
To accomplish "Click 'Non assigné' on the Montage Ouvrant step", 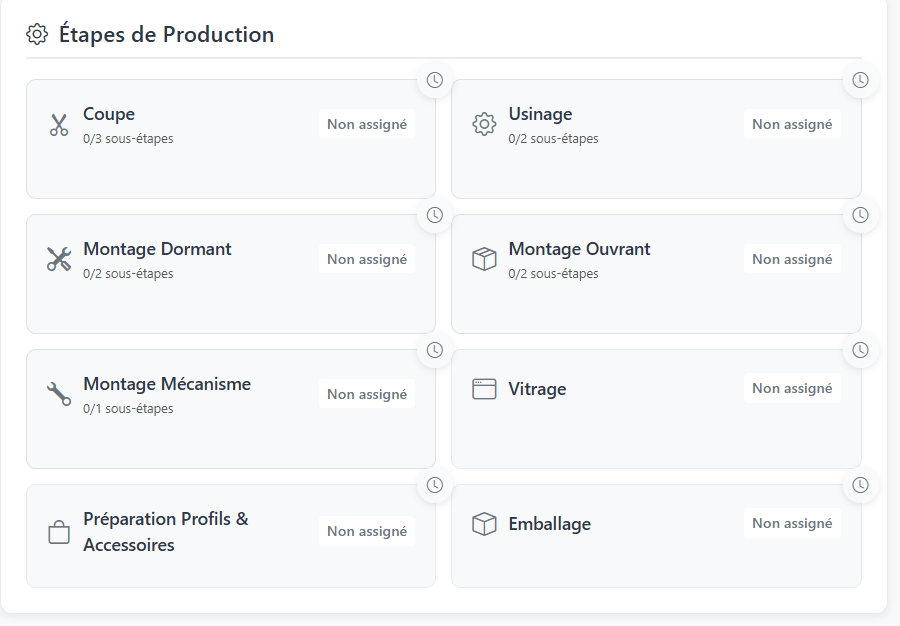I will (792, 259).
